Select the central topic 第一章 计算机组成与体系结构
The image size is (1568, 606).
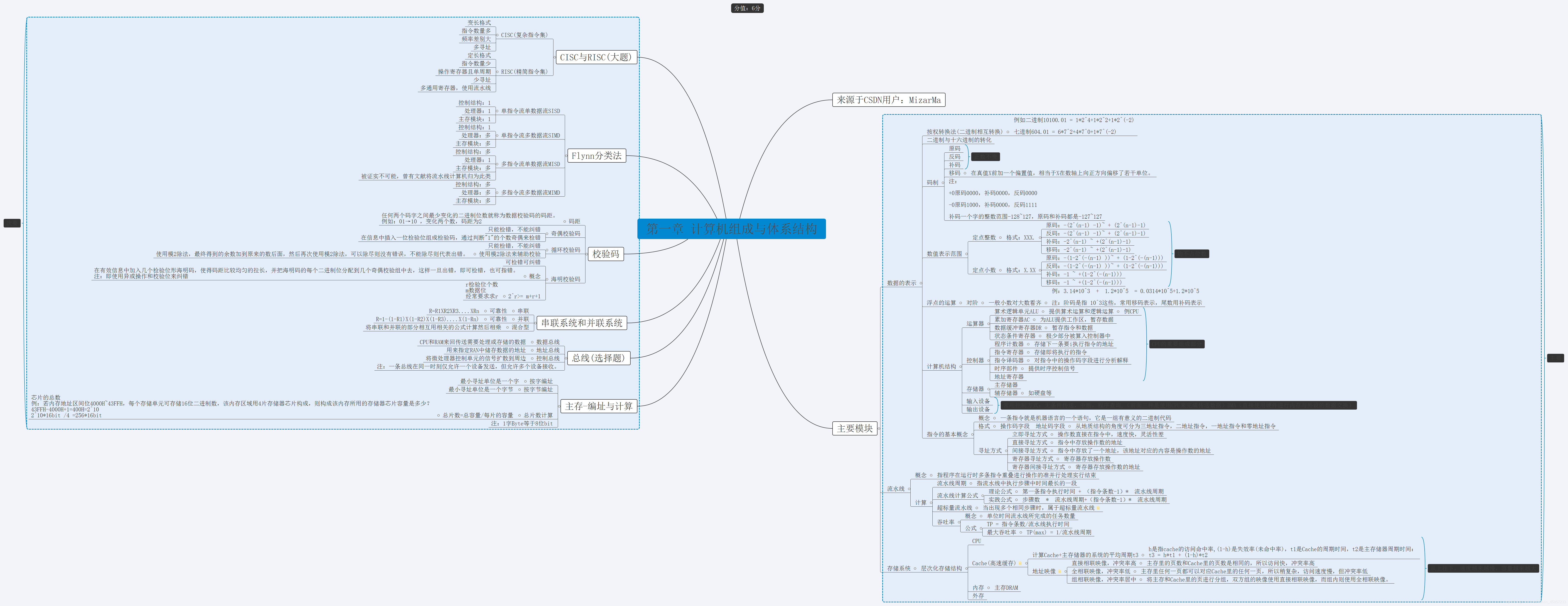[732, 229]
